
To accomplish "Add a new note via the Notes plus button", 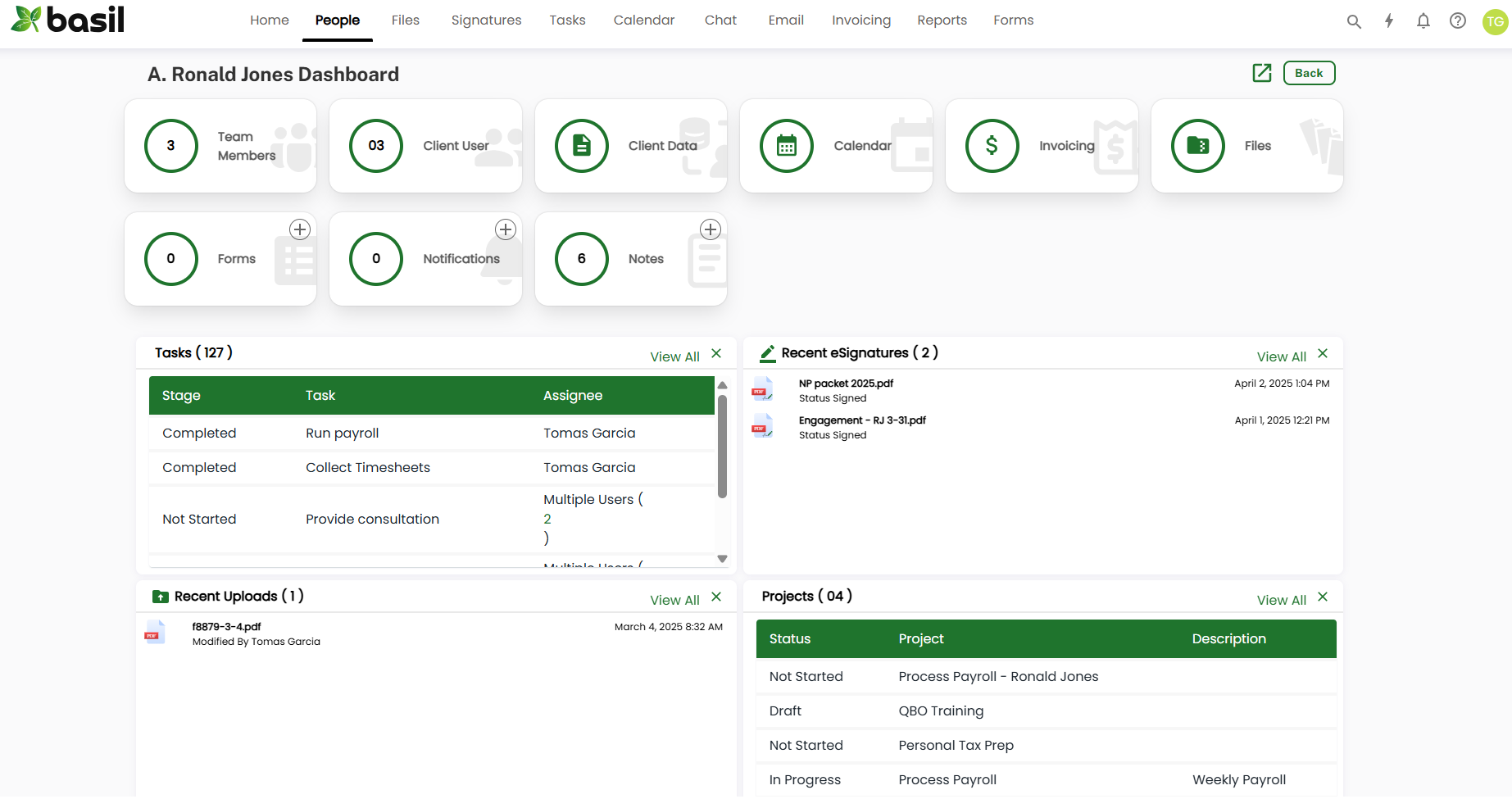I will 711,229.
